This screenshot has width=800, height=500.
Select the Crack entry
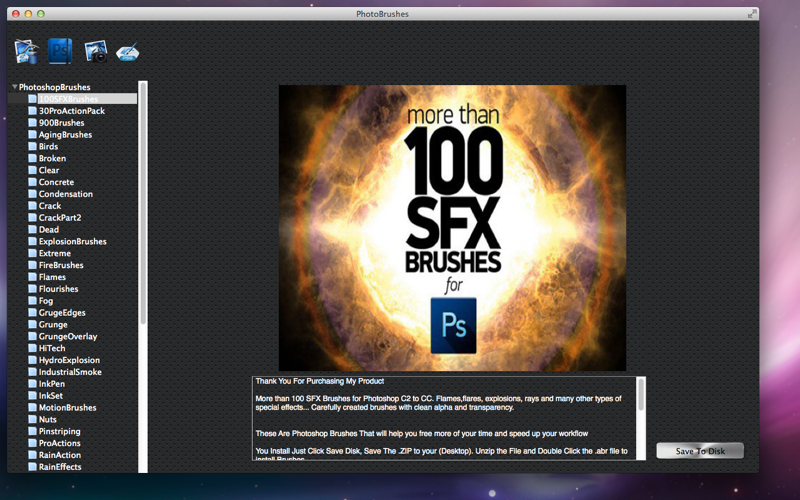click(50, 206)
